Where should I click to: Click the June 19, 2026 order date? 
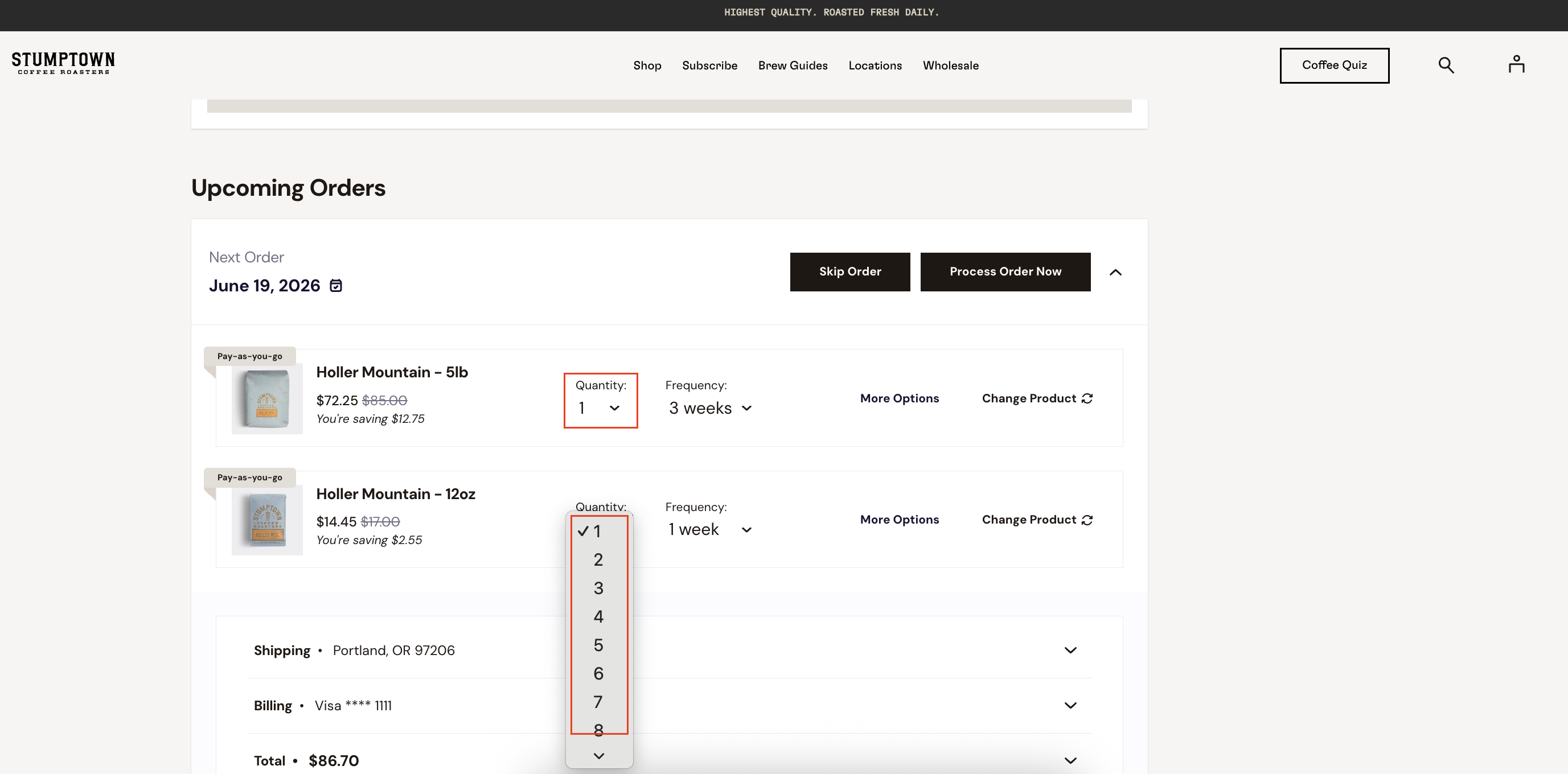click(264, 285)
